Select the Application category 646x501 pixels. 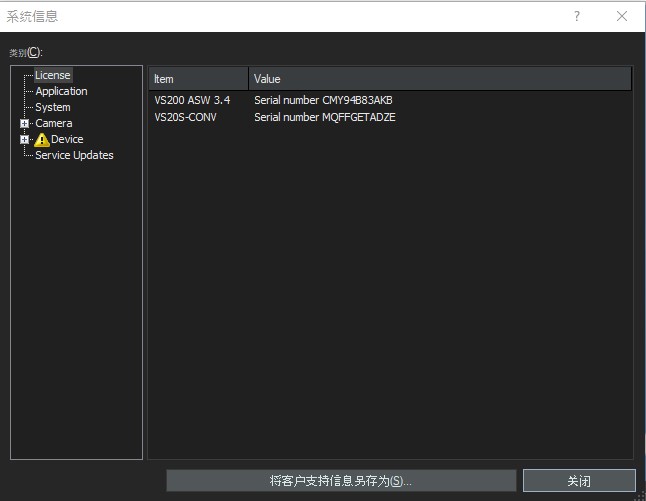61,91
